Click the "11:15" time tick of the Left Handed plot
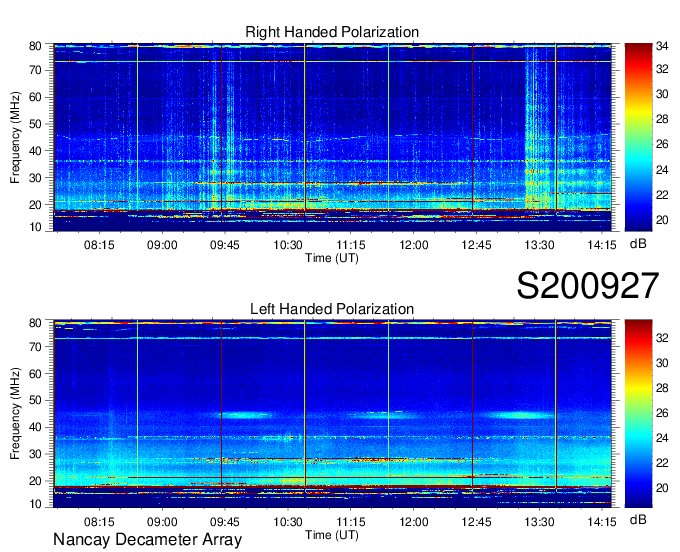680x552 pixels. click(350, 522)
